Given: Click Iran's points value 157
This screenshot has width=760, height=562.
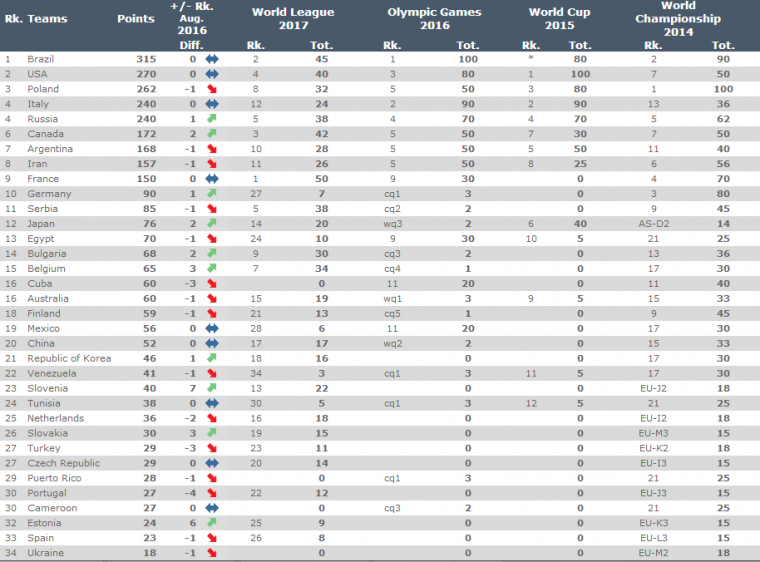Looking at the screenshot, I should click(x=146, y=164).
